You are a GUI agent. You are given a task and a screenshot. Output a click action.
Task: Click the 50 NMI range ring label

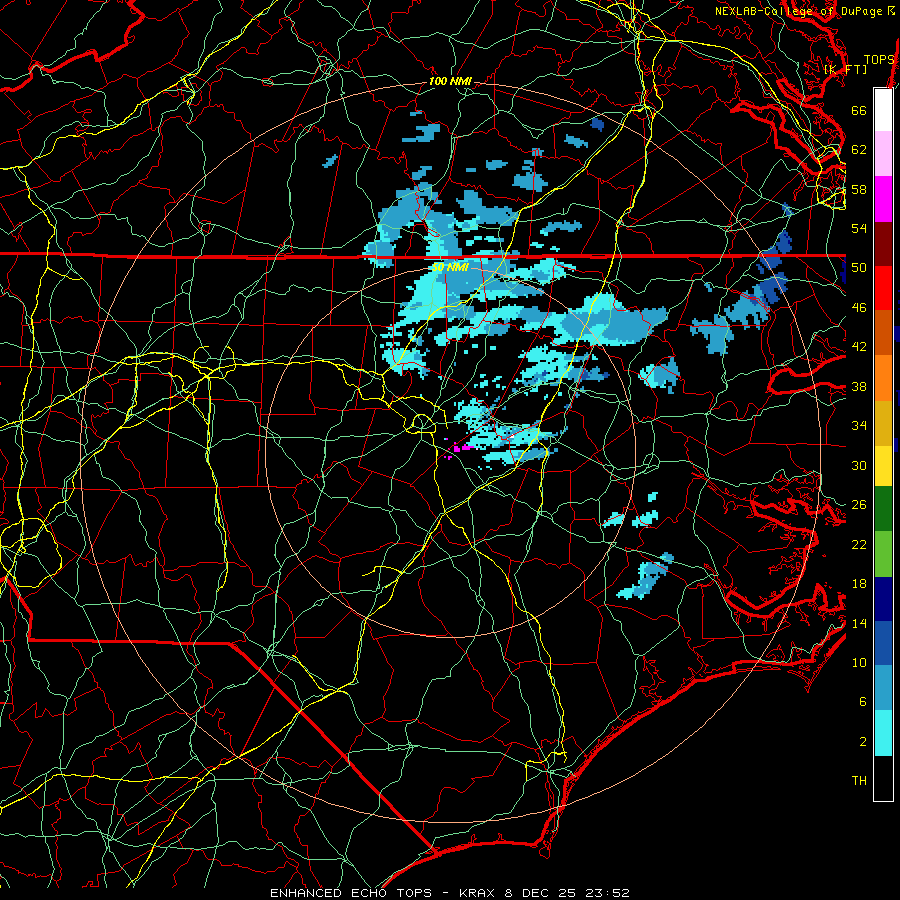450,267
